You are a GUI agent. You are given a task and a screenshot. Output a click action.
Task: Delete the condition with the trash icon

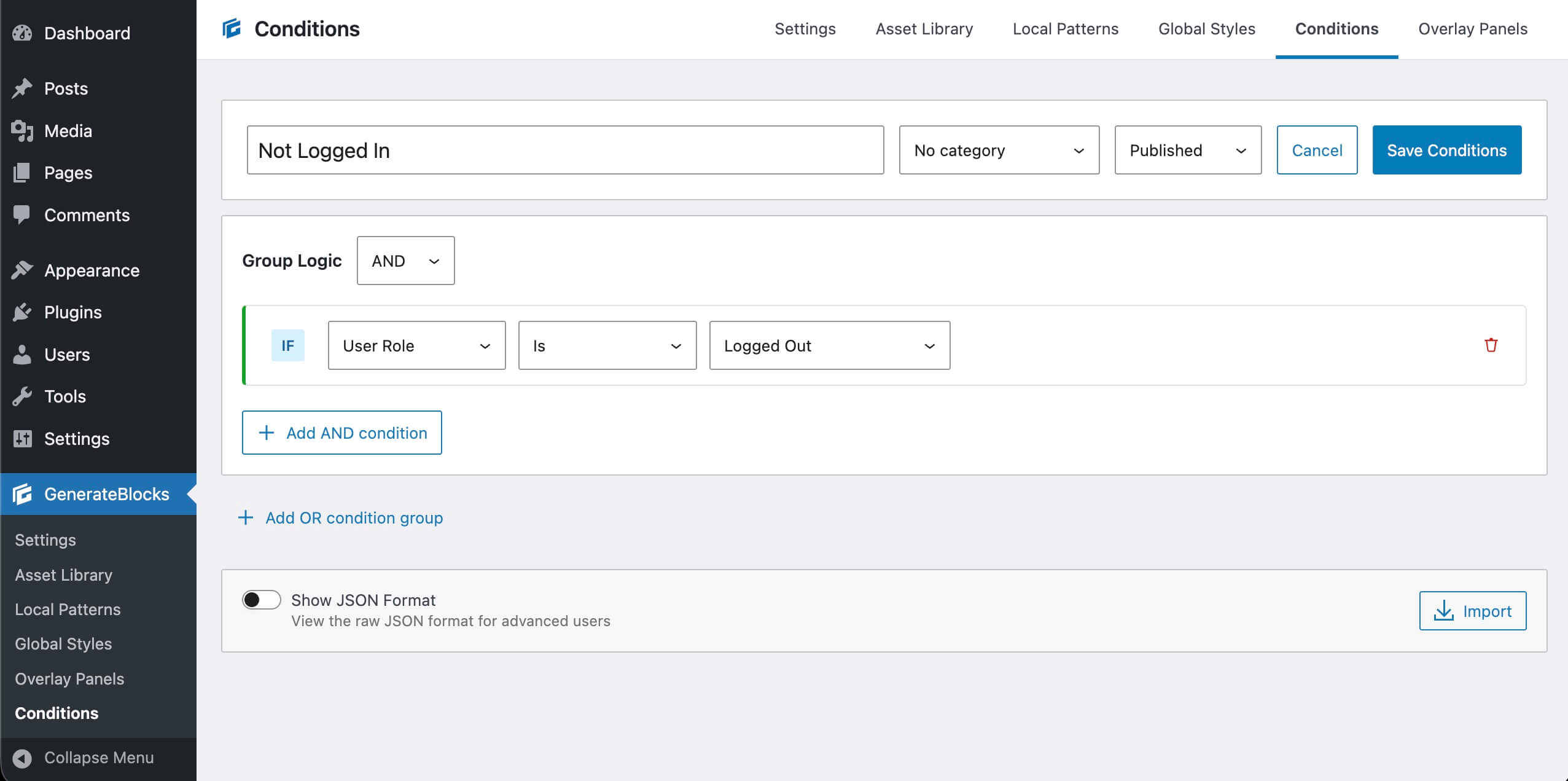coord(1491,345)
